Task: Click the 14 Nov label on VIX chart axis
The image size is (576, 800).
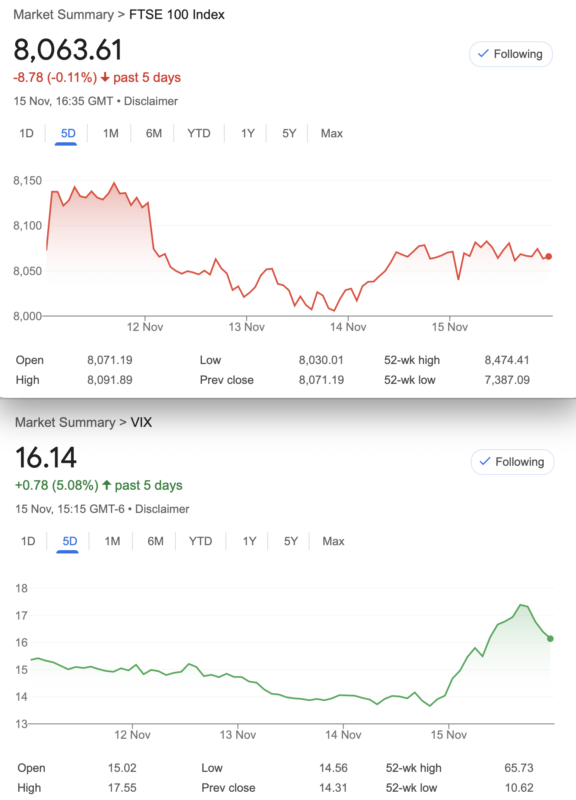Action: 343,735
